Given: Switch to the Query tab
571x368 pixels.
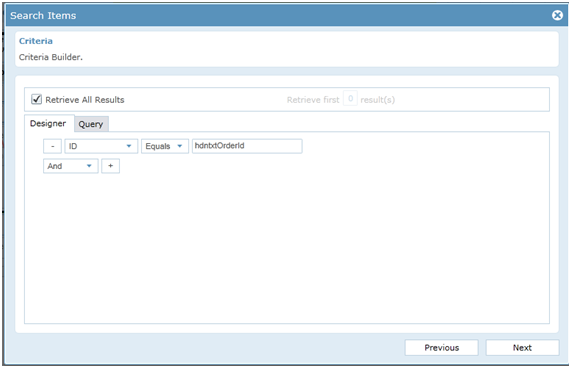Looking at the screenshot, I should tap(91, 124).
